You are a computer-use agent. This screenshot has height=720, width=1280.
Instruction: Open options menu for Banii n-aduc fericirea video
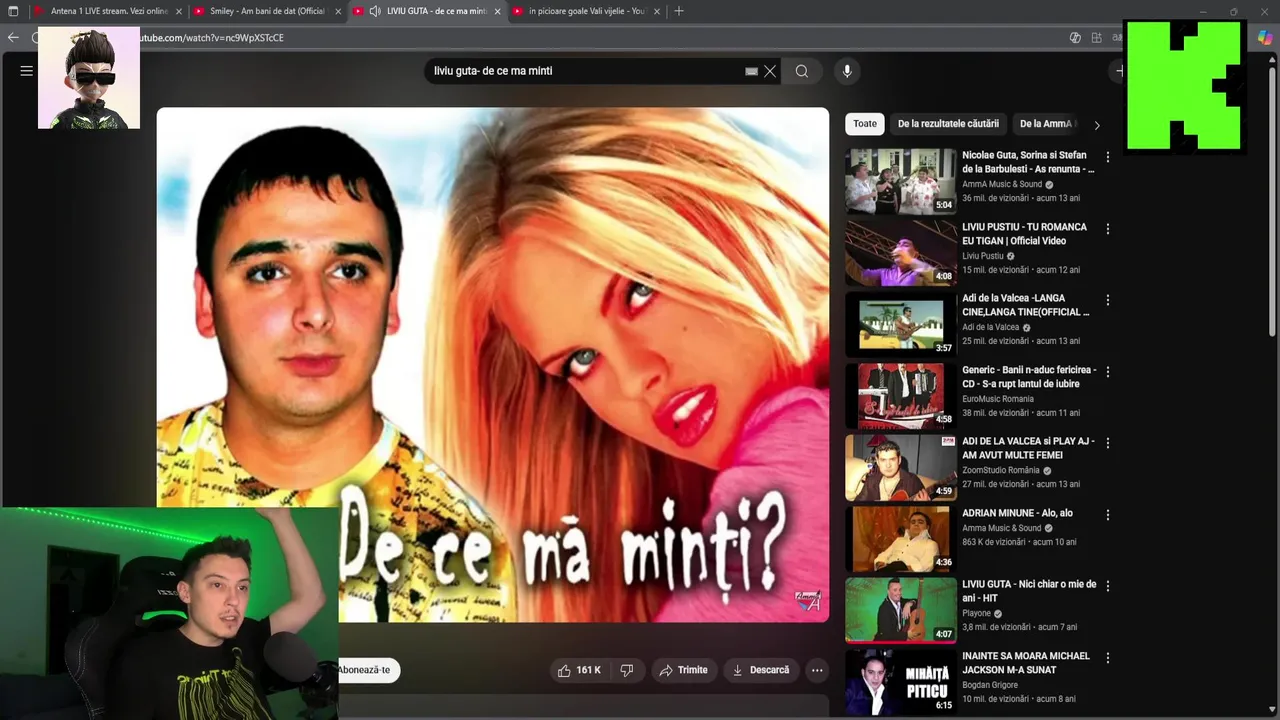click(1107, 372)
